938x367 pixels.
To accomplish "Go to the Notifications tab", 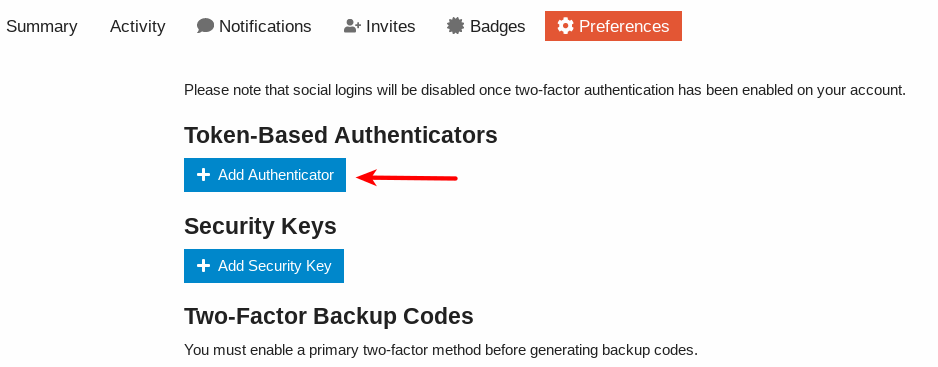I will click(x=254, y=26).
